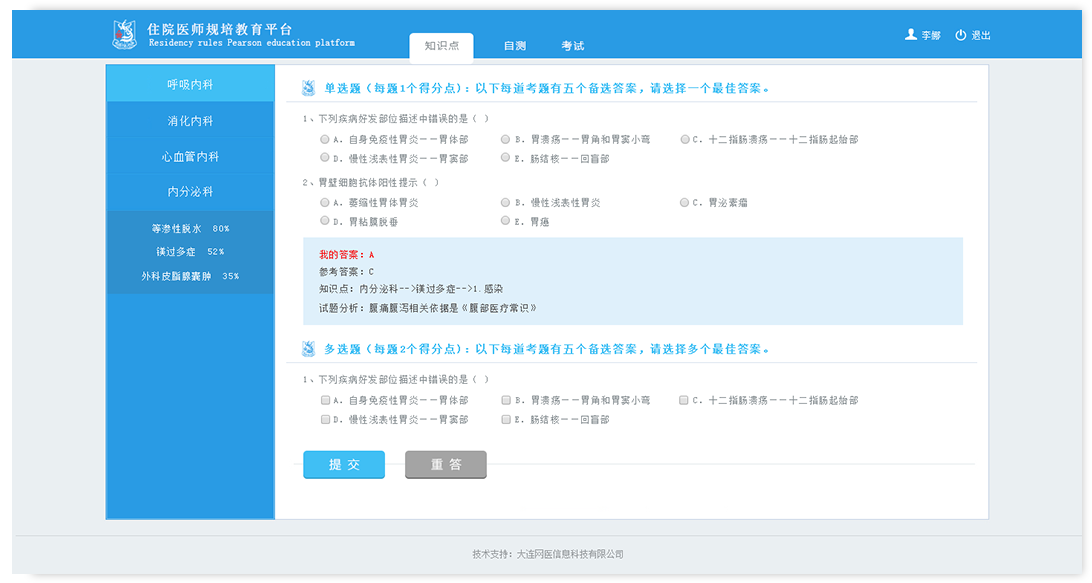Switch to the 考试 tab
Image resolution: width=1092 pixels, height=583 pixels.
[x=572, y=46]
